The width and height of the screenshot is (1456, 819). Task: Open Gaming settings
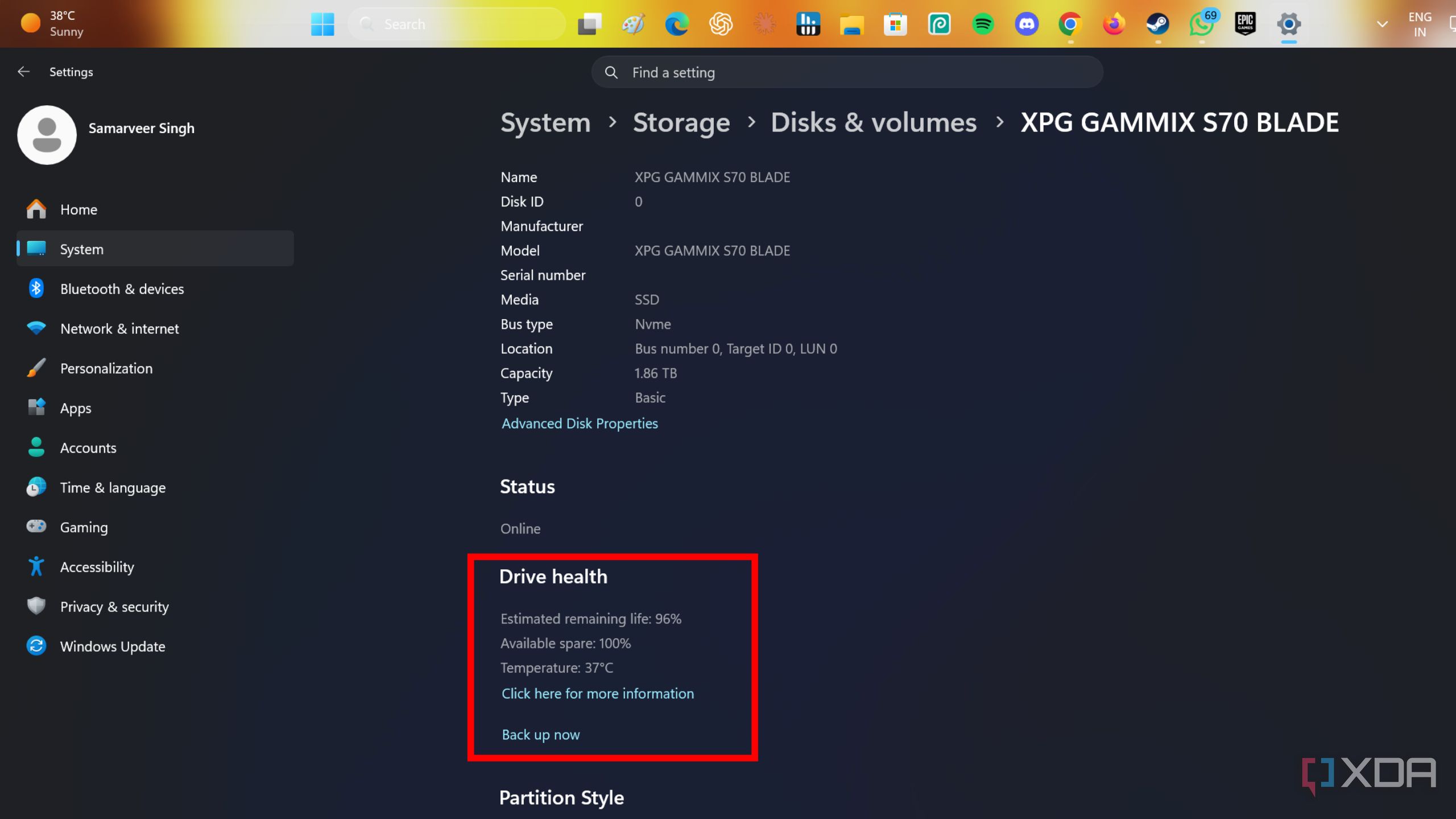coord(155,527)
